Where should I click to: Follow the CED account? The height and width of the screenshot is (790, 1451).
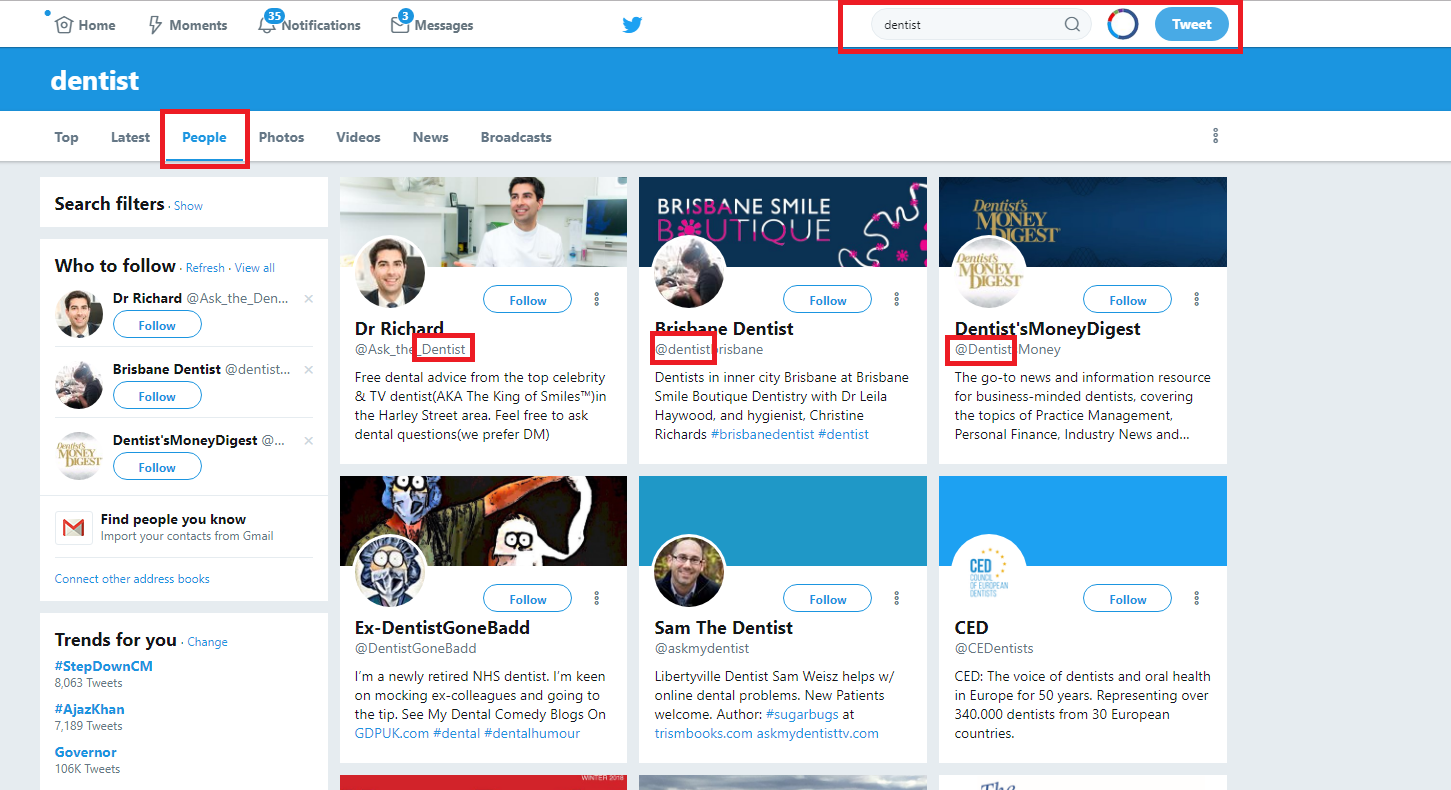(x=1128, y=599)
